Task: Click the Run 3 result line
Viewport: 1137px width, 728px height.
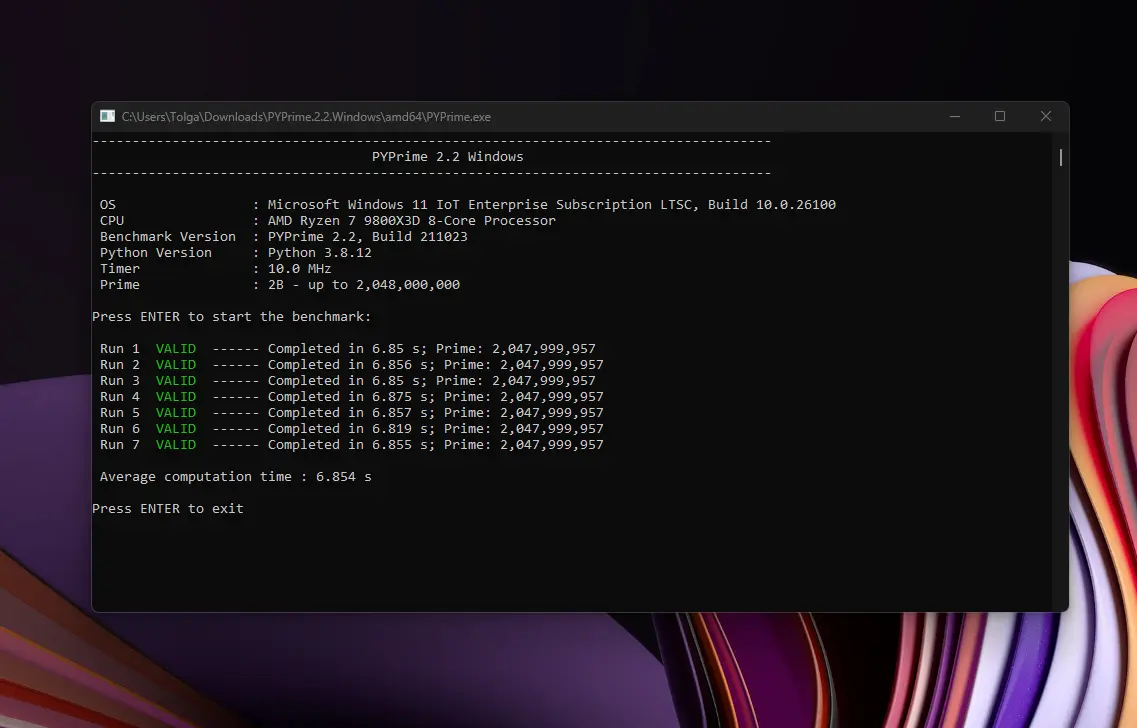Action: (347, 381)
